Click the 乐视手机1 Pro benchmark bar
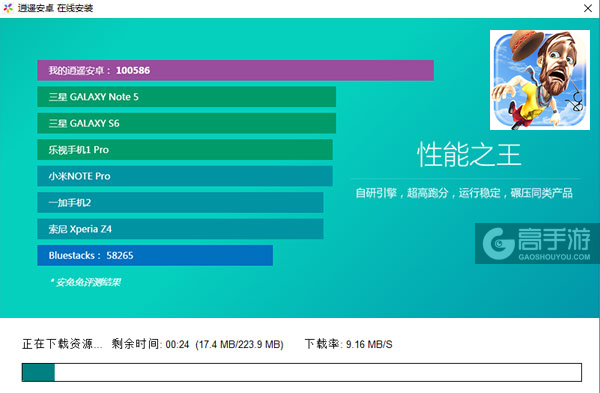This screenshot has height=393, width=600. (185, 150)
